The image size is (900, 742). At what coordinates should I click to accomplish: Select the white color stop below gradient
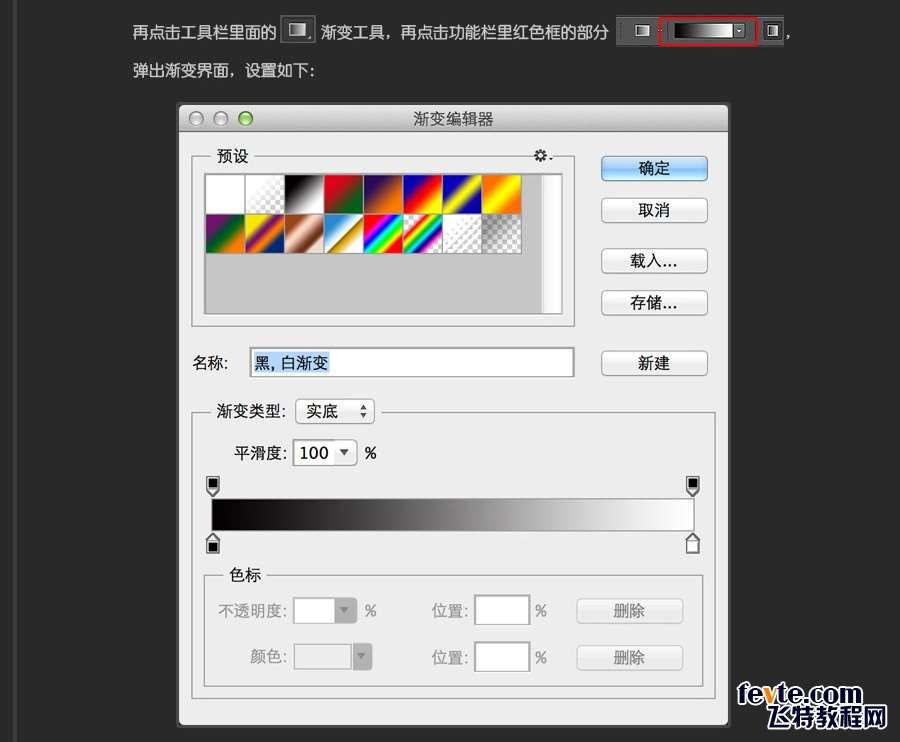(x=693, y=543)
